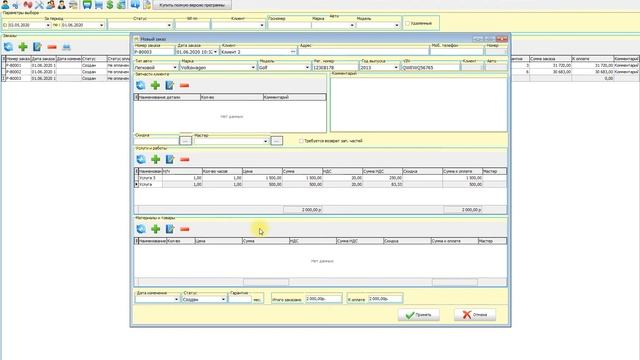
Task: Toggle the 'Удаленные' checkbox in the filter panel
Action: point(407,23)
